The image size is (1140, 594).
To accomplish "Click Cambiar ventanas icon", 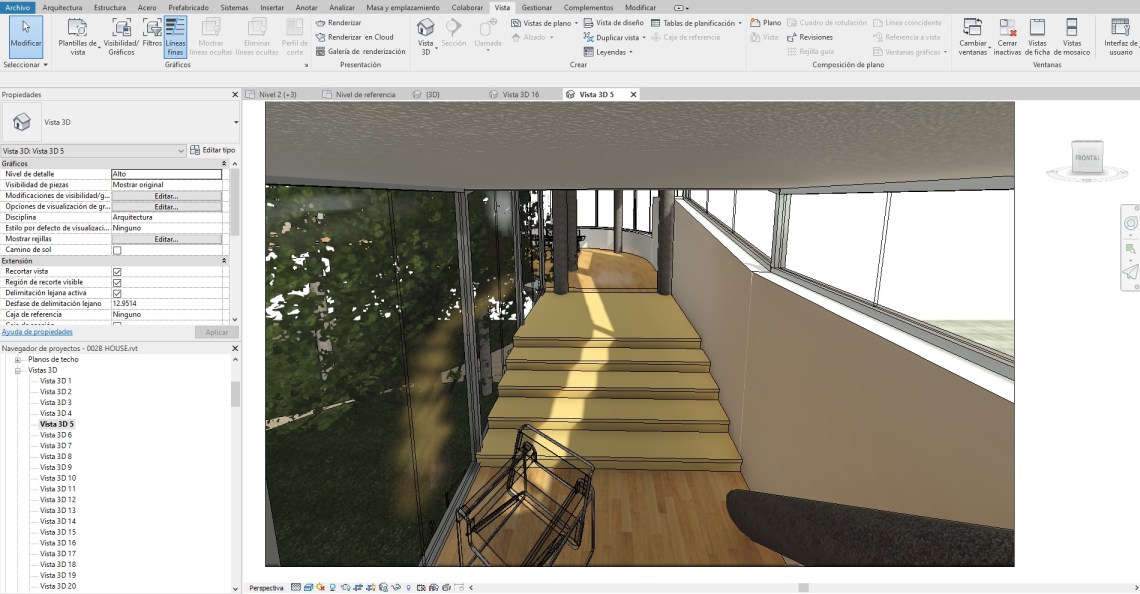I will pyautogui.click(x=972, y=30).
